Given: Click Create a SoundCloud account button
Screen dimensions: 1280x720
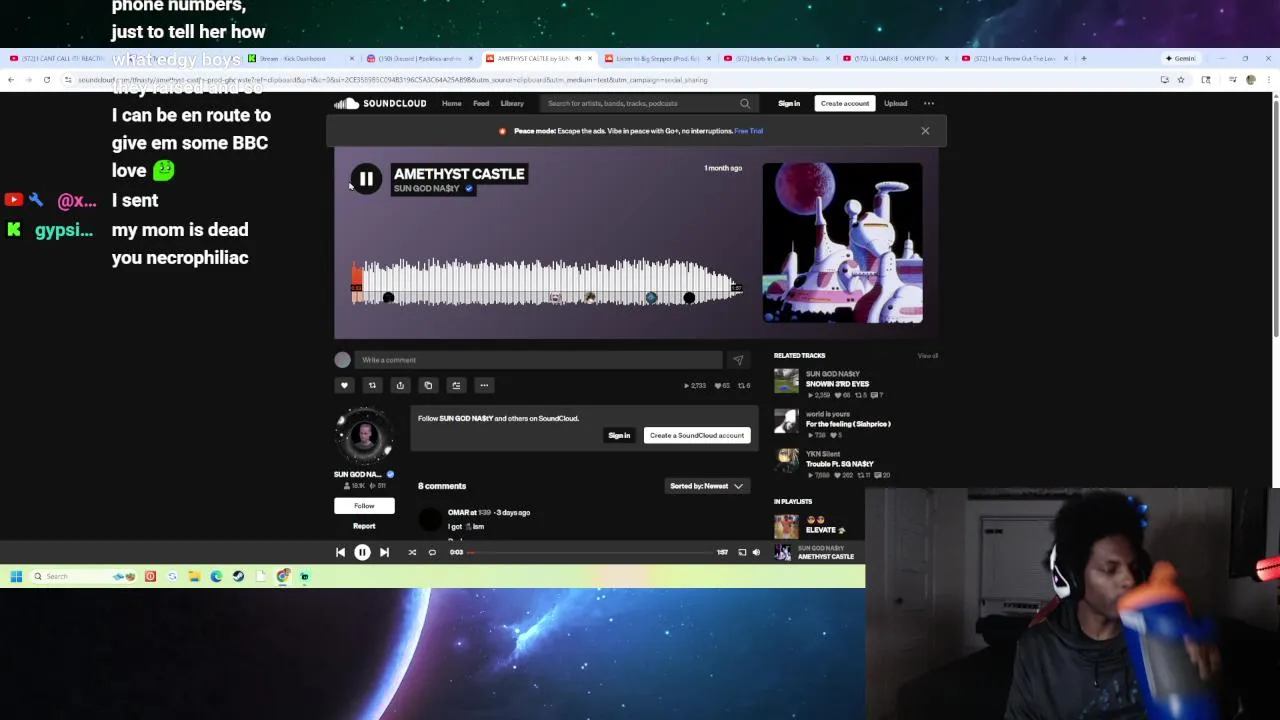Looking at the screenshot, I should [x=697, y=435].
